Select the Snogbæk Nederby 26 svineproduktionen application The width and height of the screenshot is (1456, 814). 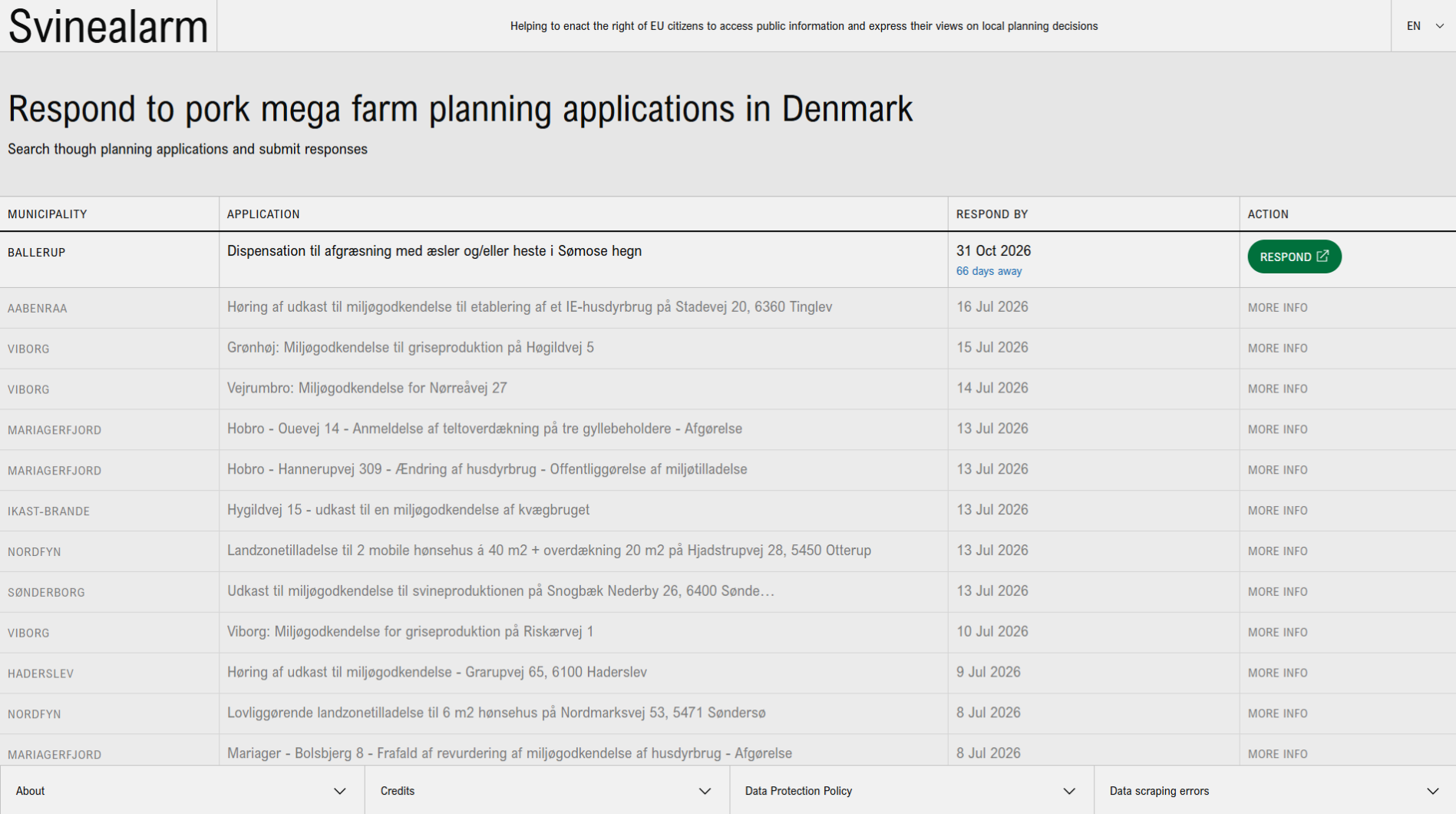click(x=500, y=591)
